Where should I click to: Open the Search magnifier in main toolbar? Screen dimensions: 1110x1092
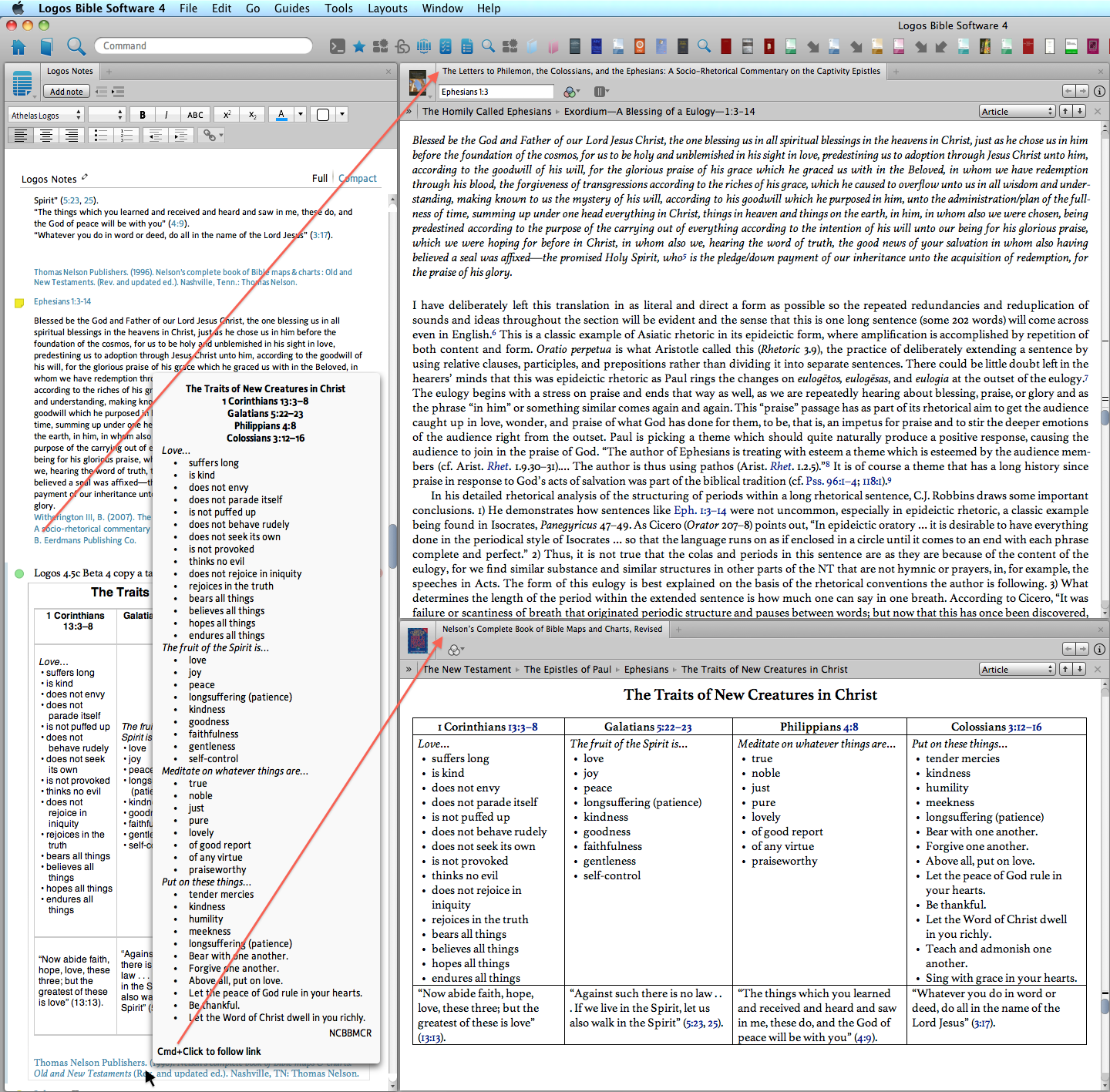coord(76,46)
